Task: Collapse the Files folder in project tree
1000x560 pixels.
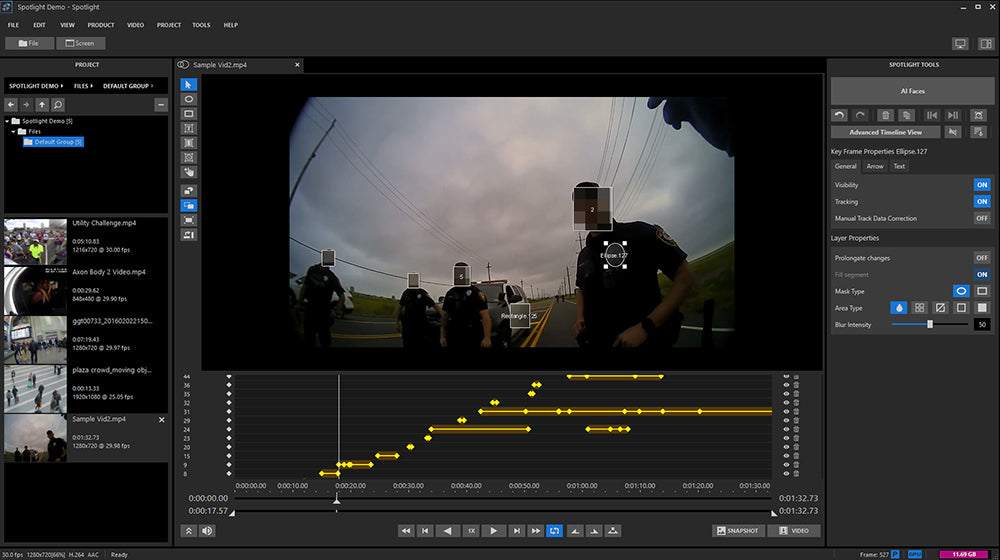Action: (x=14, y=131)
